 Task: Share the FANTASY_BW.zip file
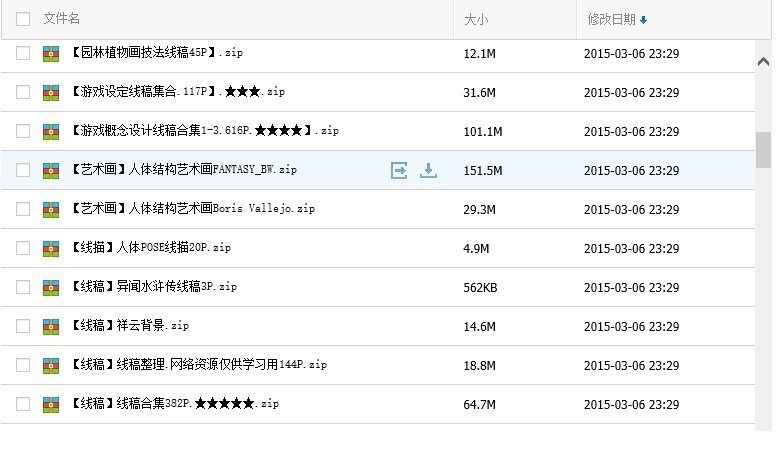pos(399,170)
